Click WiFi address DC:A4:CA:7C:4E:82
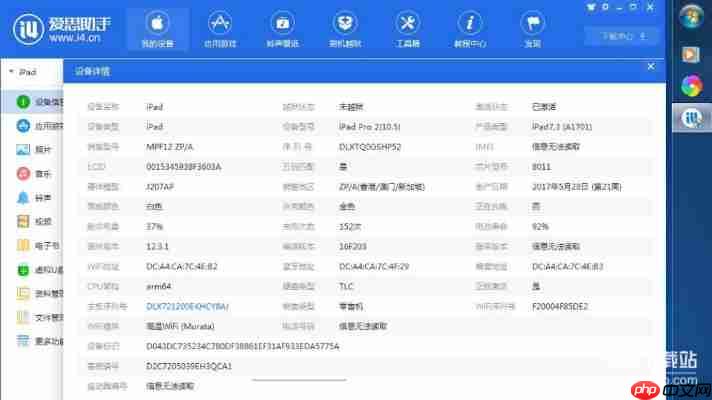This screenshot has width=712, height=400. click(x=182, y=267)
